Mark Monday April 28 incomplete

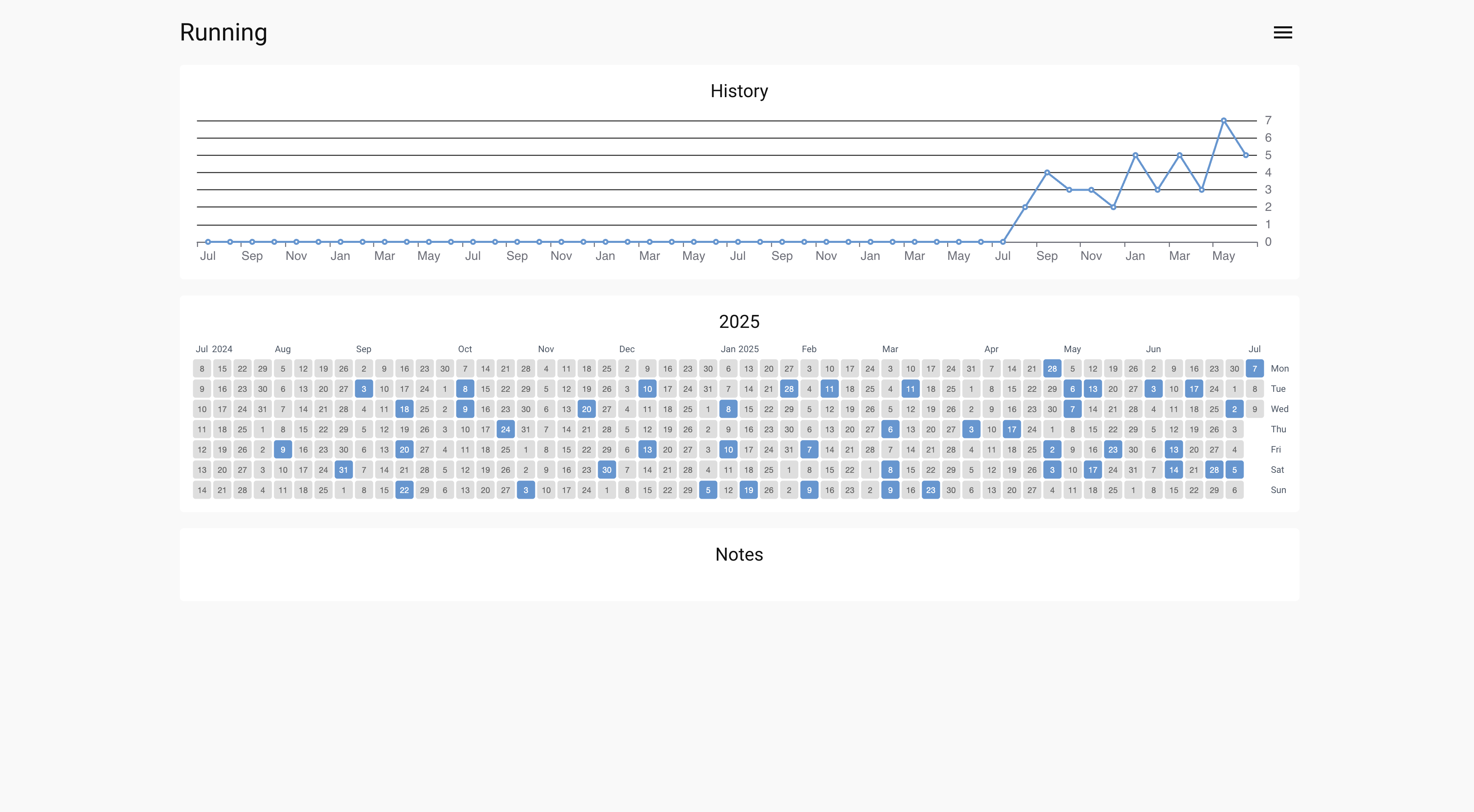point(1052,368)
